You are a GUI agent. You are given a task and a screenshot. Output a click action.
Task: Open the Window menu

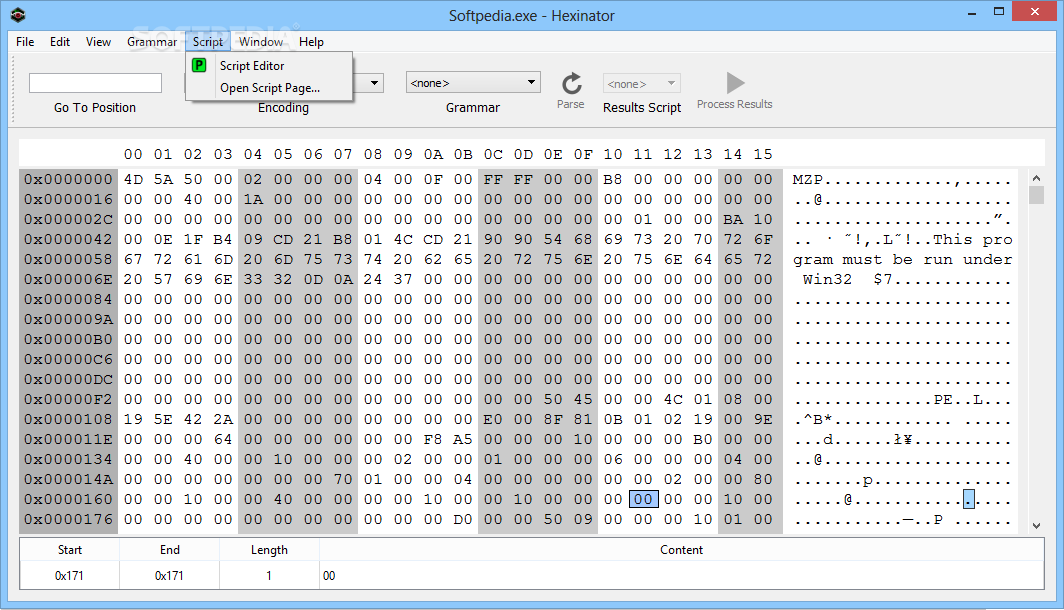pos(261,41)
